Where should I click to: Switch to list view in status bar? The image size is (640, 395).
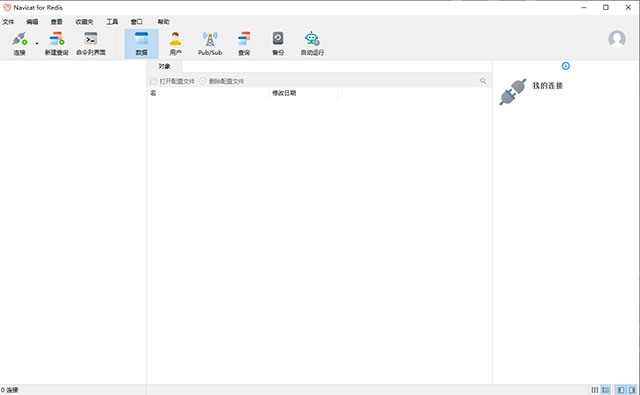(x=595, y=390)
